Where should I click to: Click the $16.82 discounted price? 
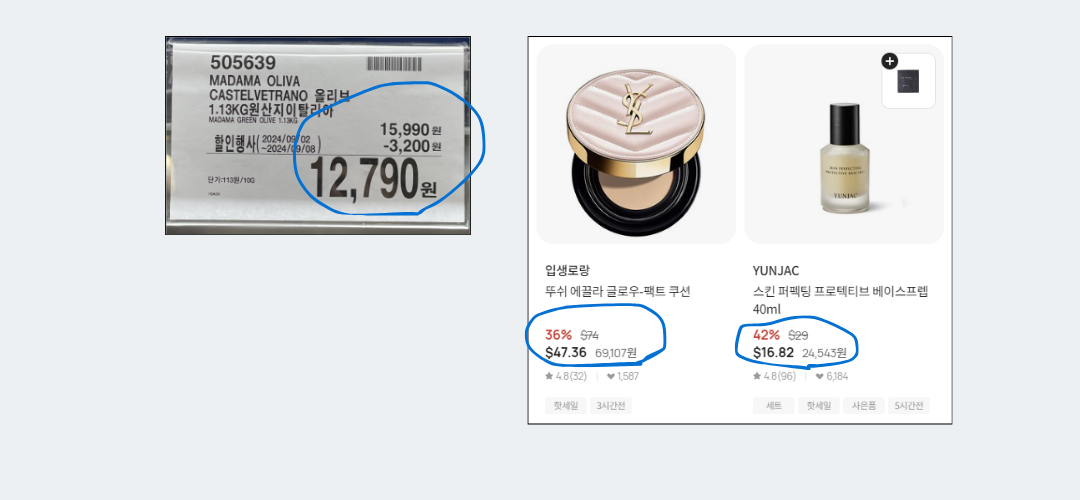pyautogui.click(x=773, y=353)
